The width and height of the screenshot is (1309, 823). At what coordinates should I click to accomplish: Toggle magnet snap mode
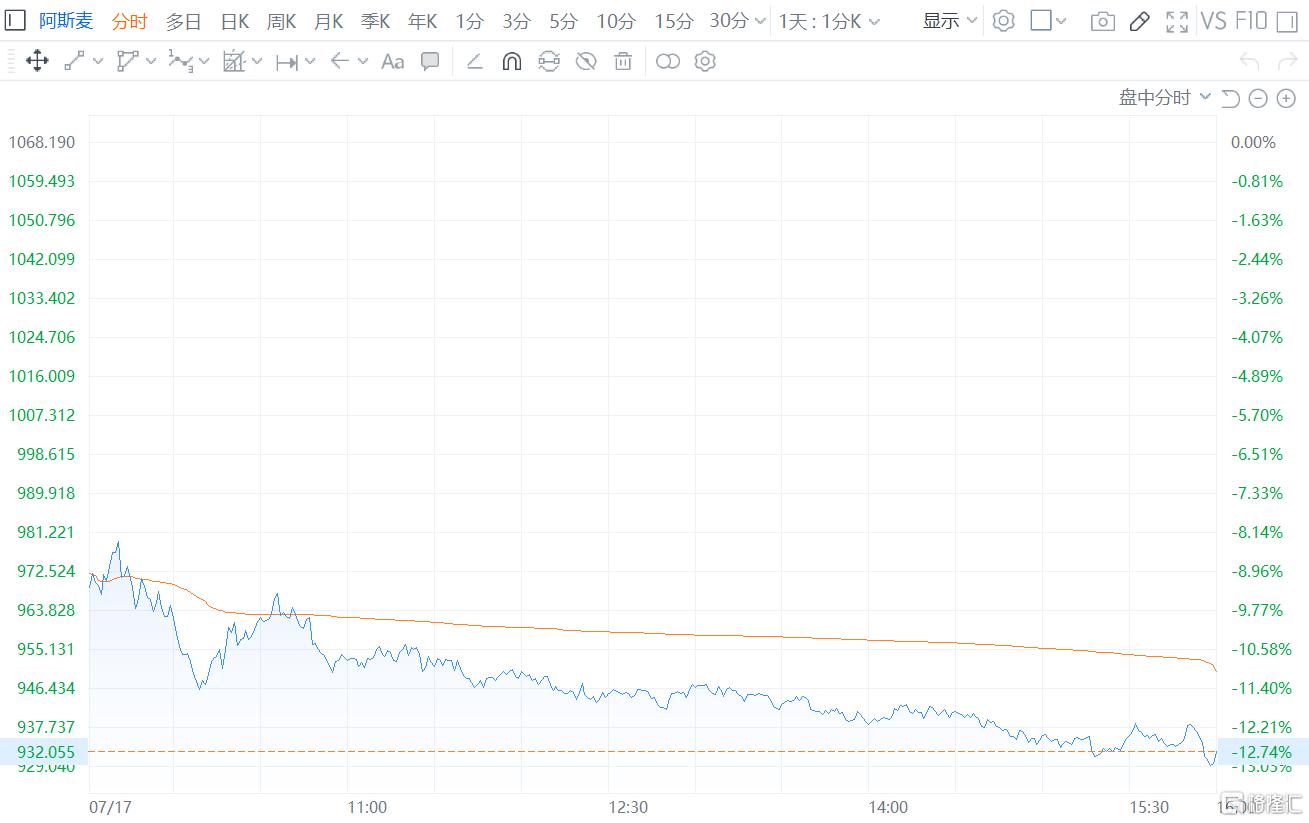pyautogui.click(x=511, y=62)
